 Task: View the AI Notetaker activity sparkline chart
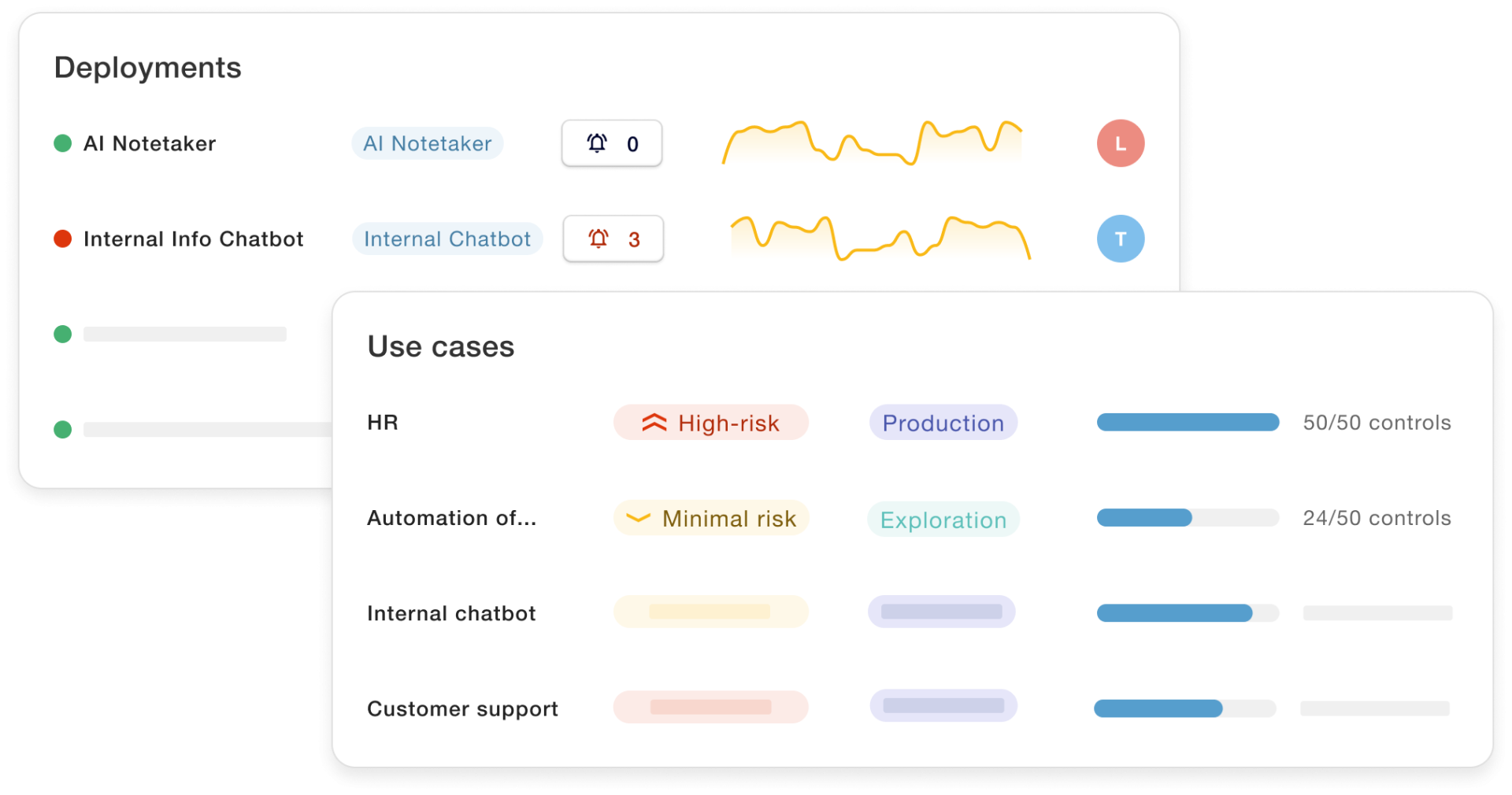coord(873,142)
